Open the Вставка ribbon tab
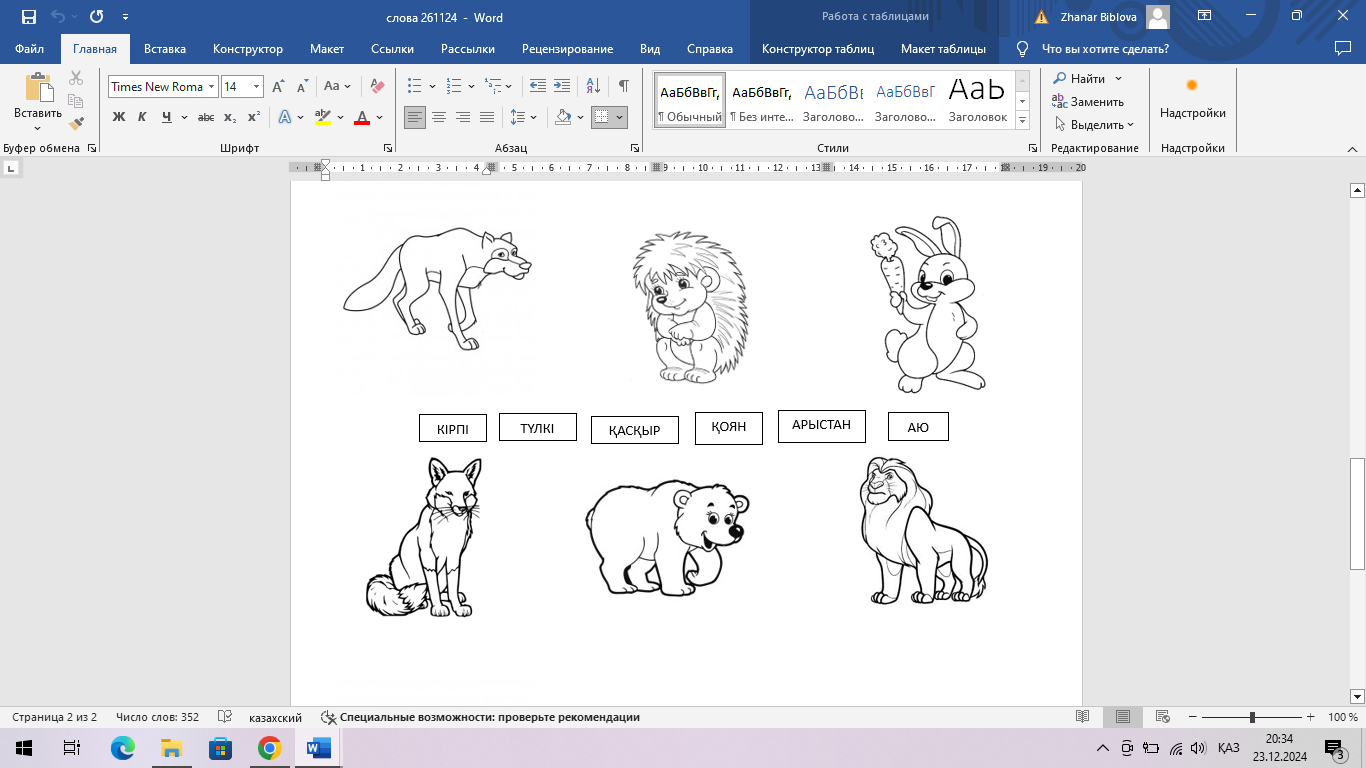 point(165,49)
